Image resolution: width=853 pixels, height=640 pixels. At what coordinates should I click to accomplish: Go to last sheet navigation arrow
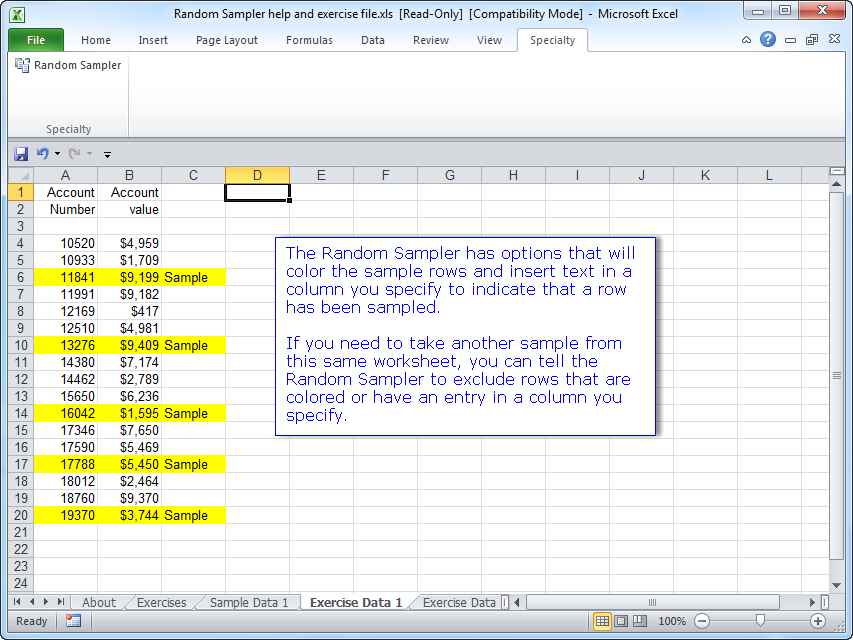(62, 602)
